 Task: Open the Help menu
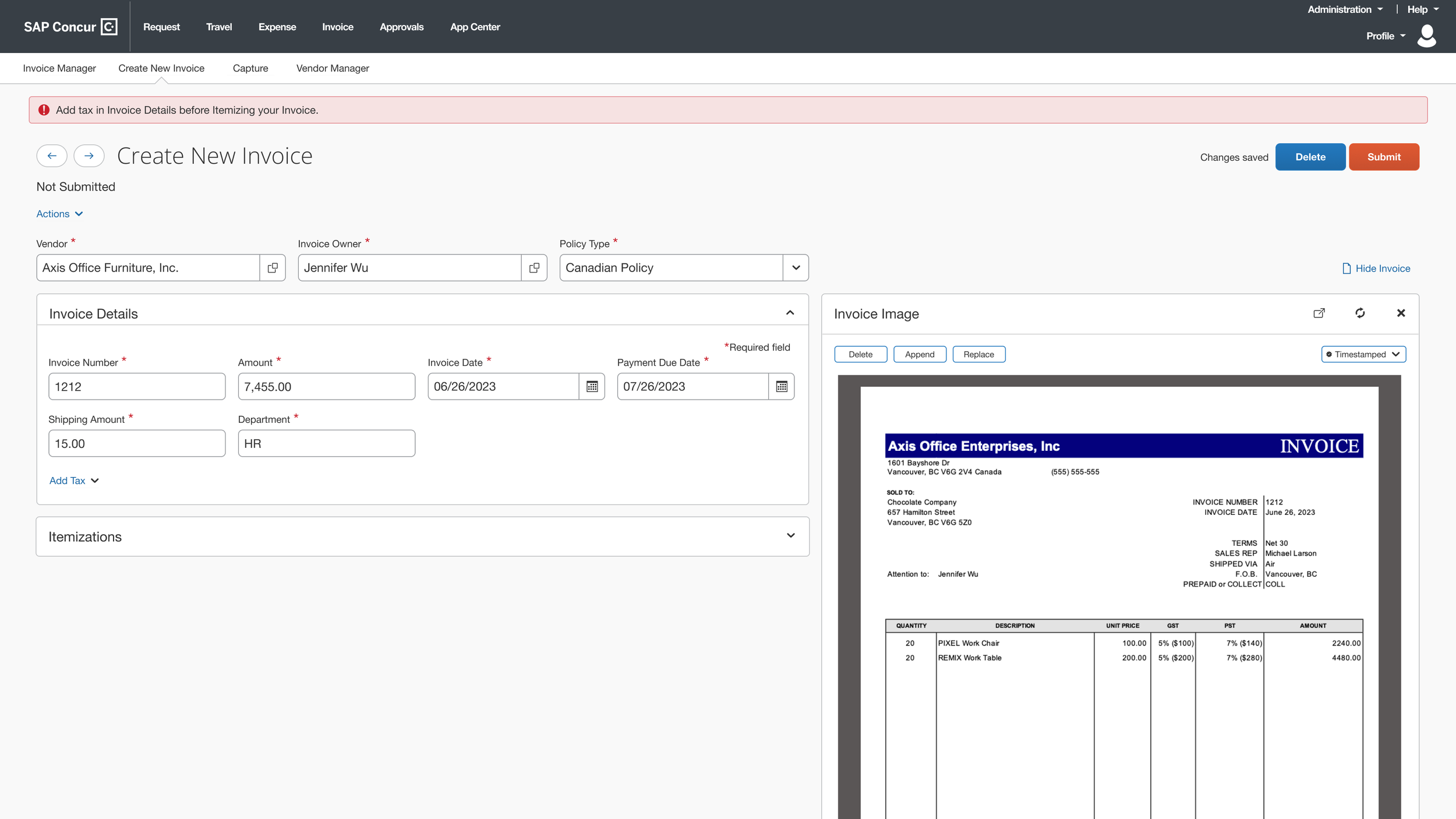click(x=1423, y=9)
